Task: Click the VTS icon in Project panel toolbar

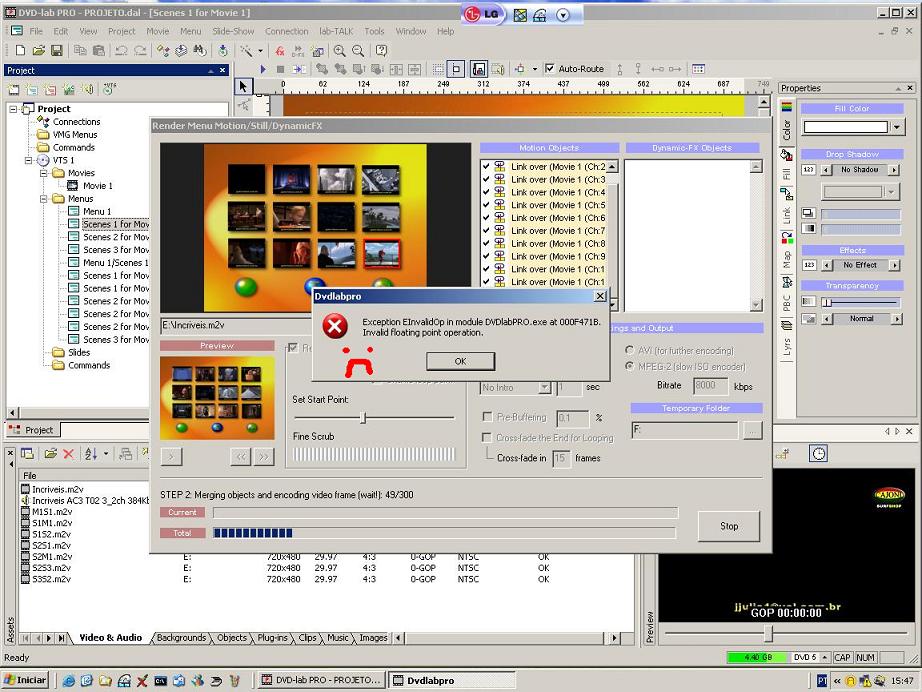Action: click(109, 89)
